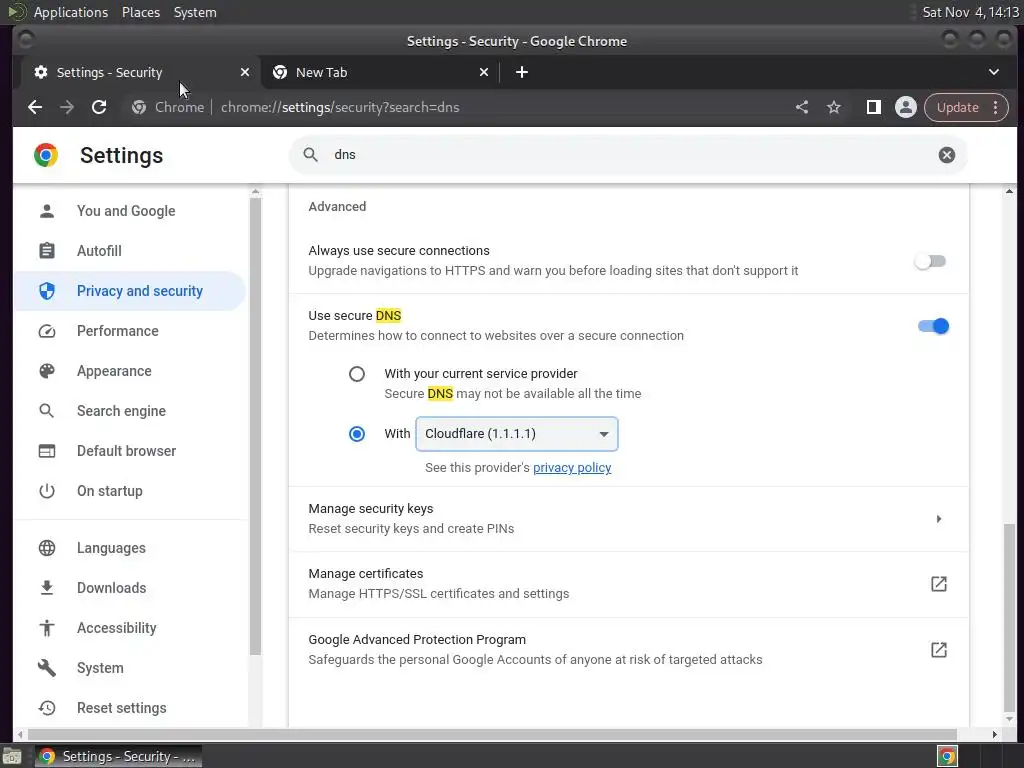Click the share page icon

tap(802, 107)
